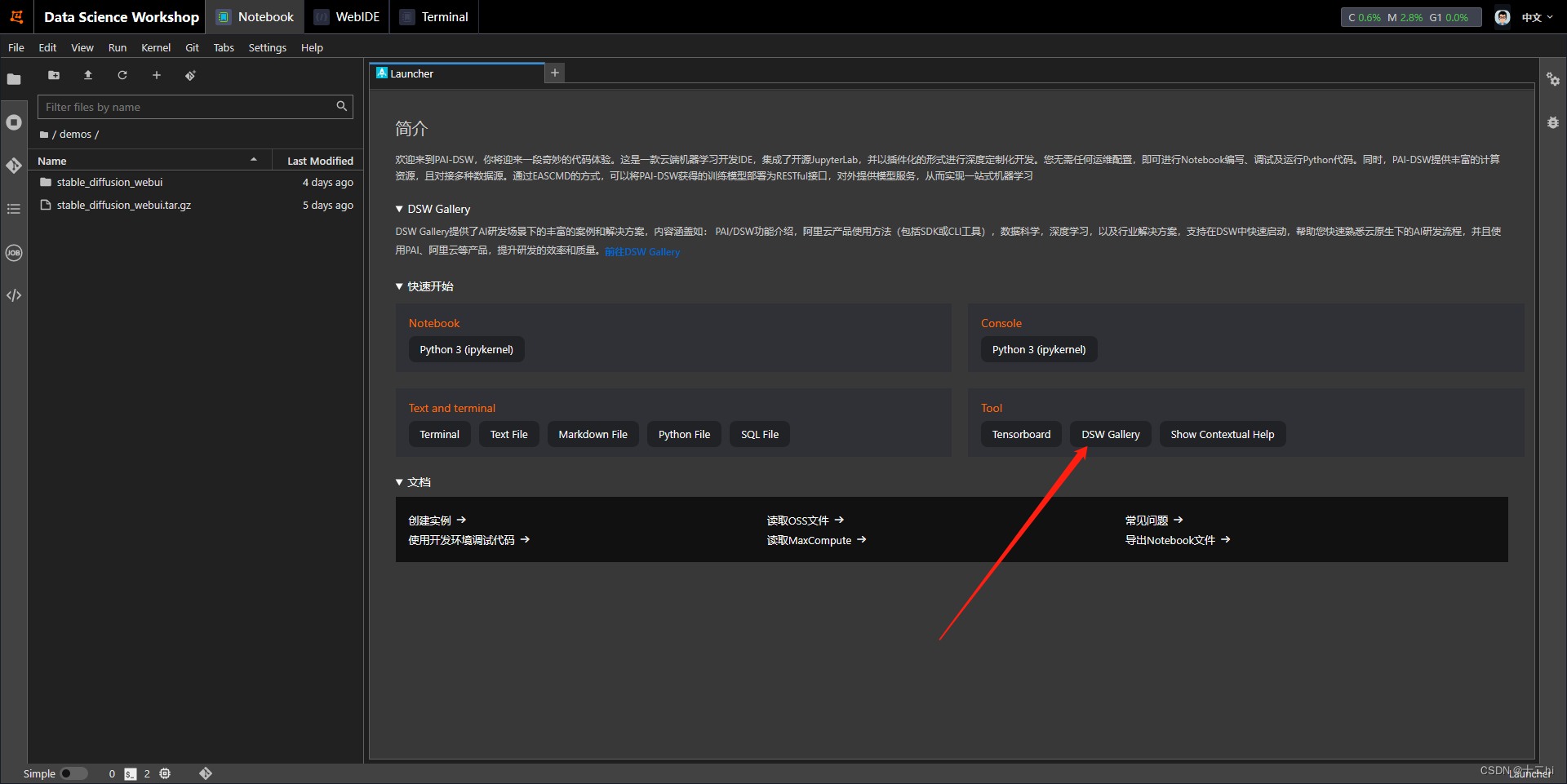Viewport: 1567px width, 784px height.
Task: Open the 常见问题 documentation link
Action: coord(1154,520)
